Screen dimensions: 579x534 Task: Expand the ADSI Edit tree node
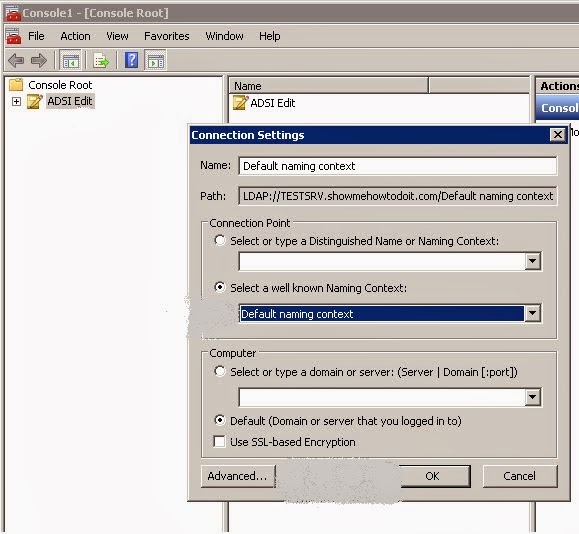[x=16, y=102]
